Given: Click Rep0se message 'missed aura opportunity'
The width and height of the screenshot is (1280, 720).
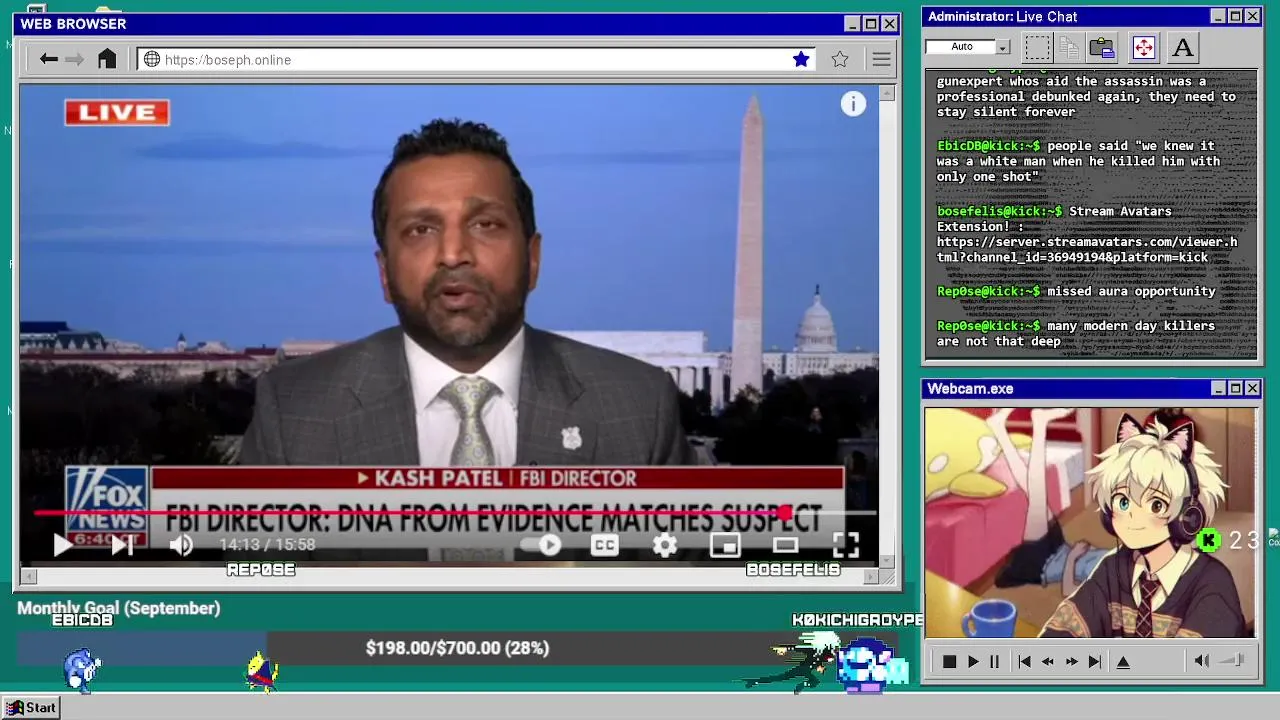Looking at the screenshot, I should pos(1131,291).
